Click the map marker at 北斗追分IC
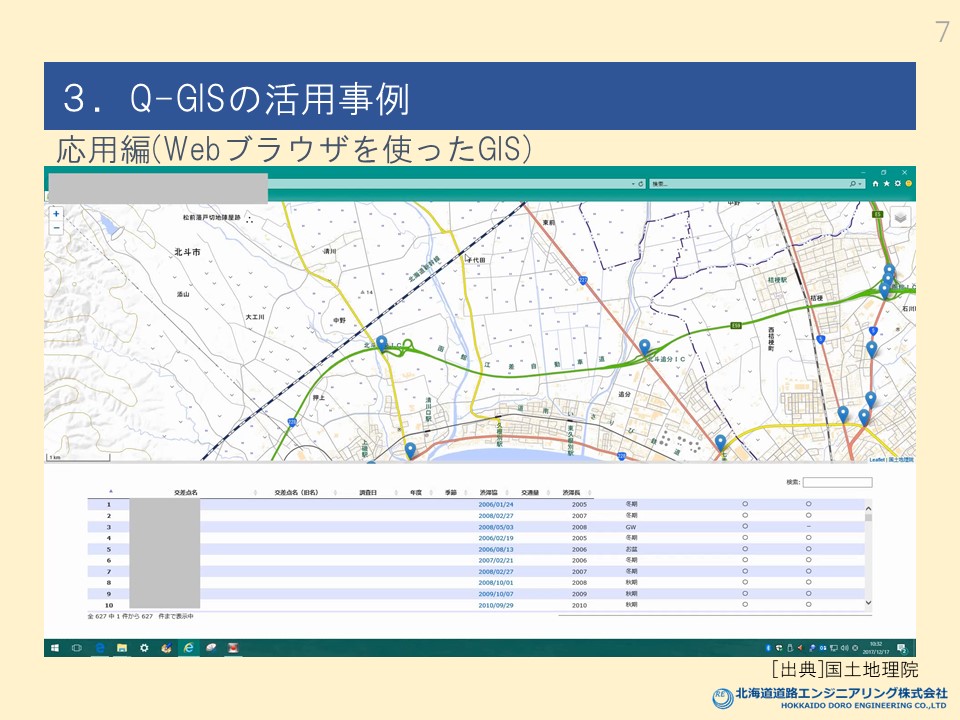 [x=645, y=347]
